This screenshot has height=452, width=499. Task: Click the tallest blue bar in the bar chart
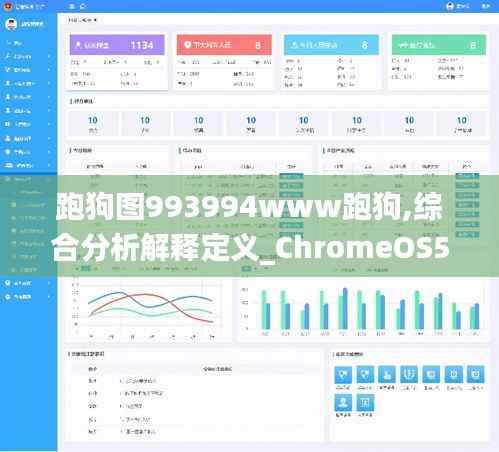[345, 308]
